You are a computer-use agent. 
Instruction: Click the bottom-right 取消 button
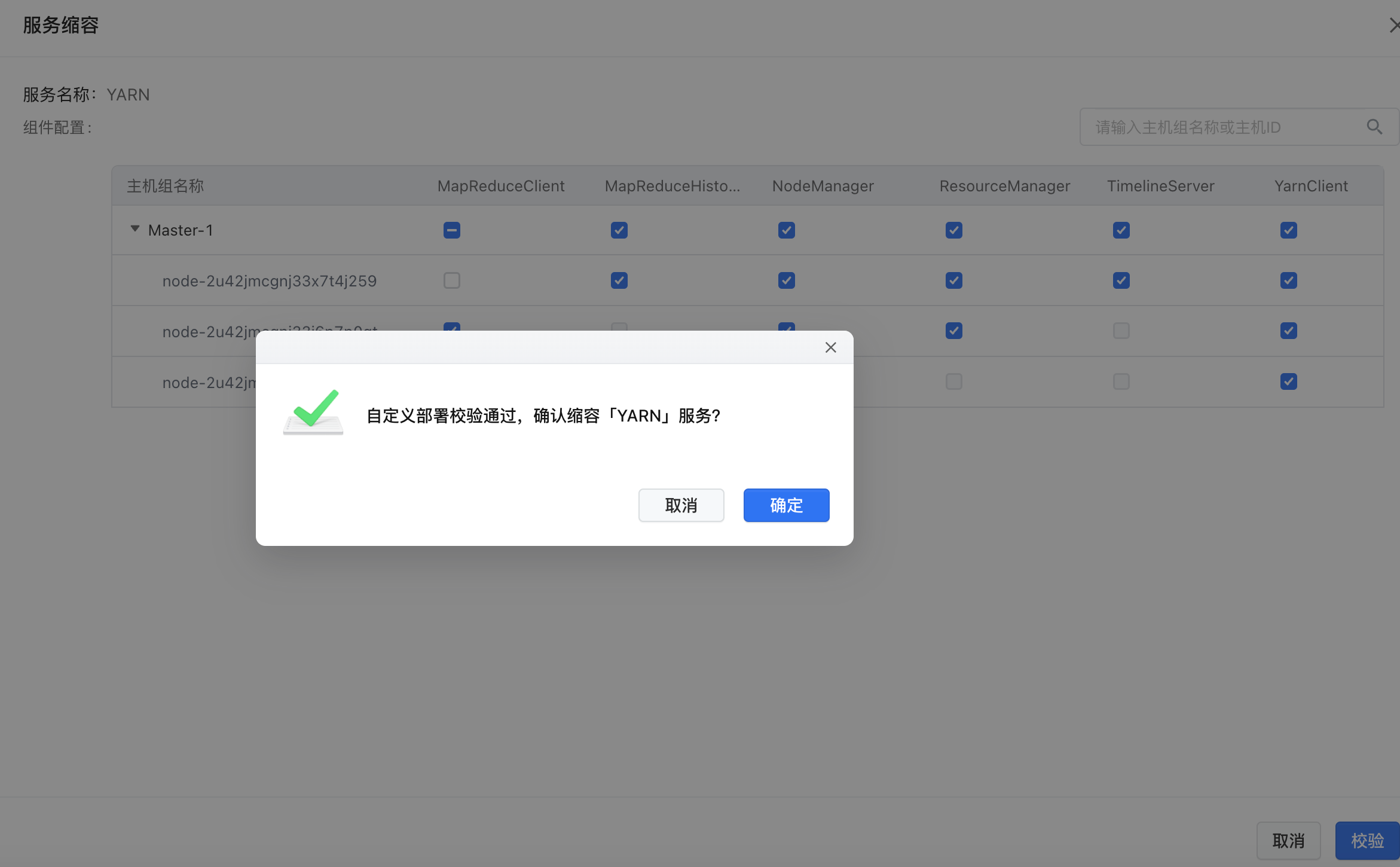[x=1288, y=841]
